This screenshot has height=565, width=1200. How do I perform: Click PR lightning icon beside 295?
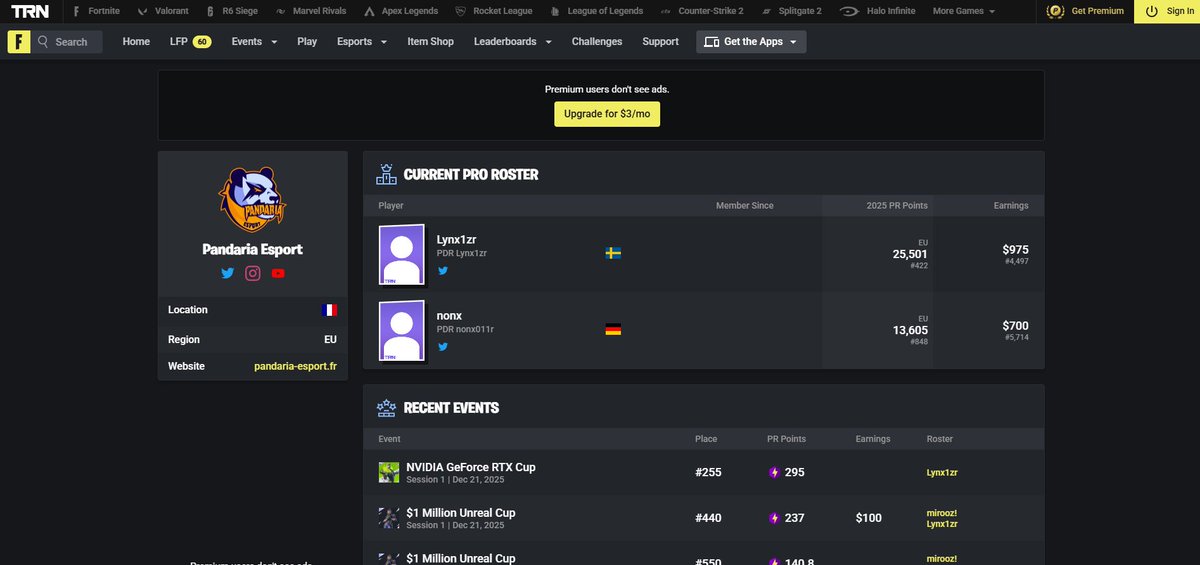click(x=774, y=472)
